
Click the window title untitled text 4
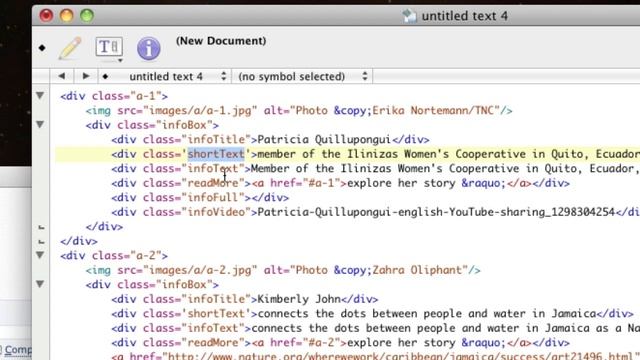coord(464,16)
